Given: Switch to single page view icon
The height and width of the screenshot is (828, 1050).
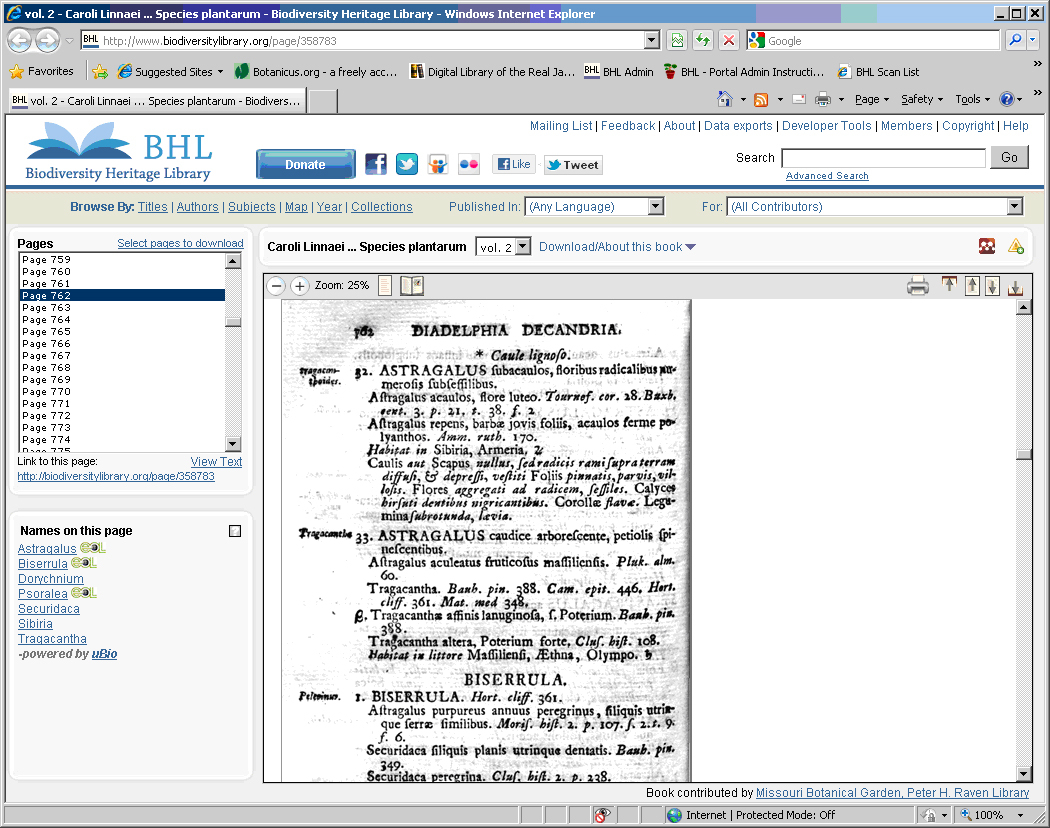Looking at the screenshot, I should tap(385, 286).
